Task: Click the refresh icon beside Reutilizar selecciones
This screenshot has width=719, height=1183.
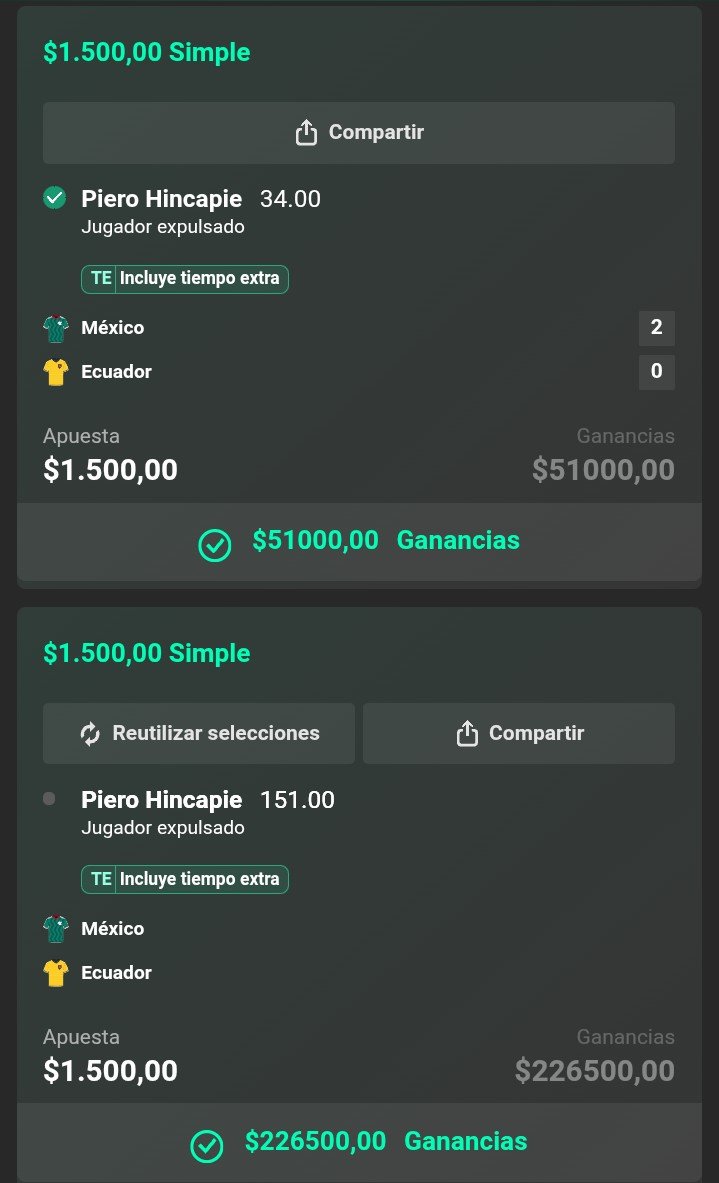Action: (91, 733)
